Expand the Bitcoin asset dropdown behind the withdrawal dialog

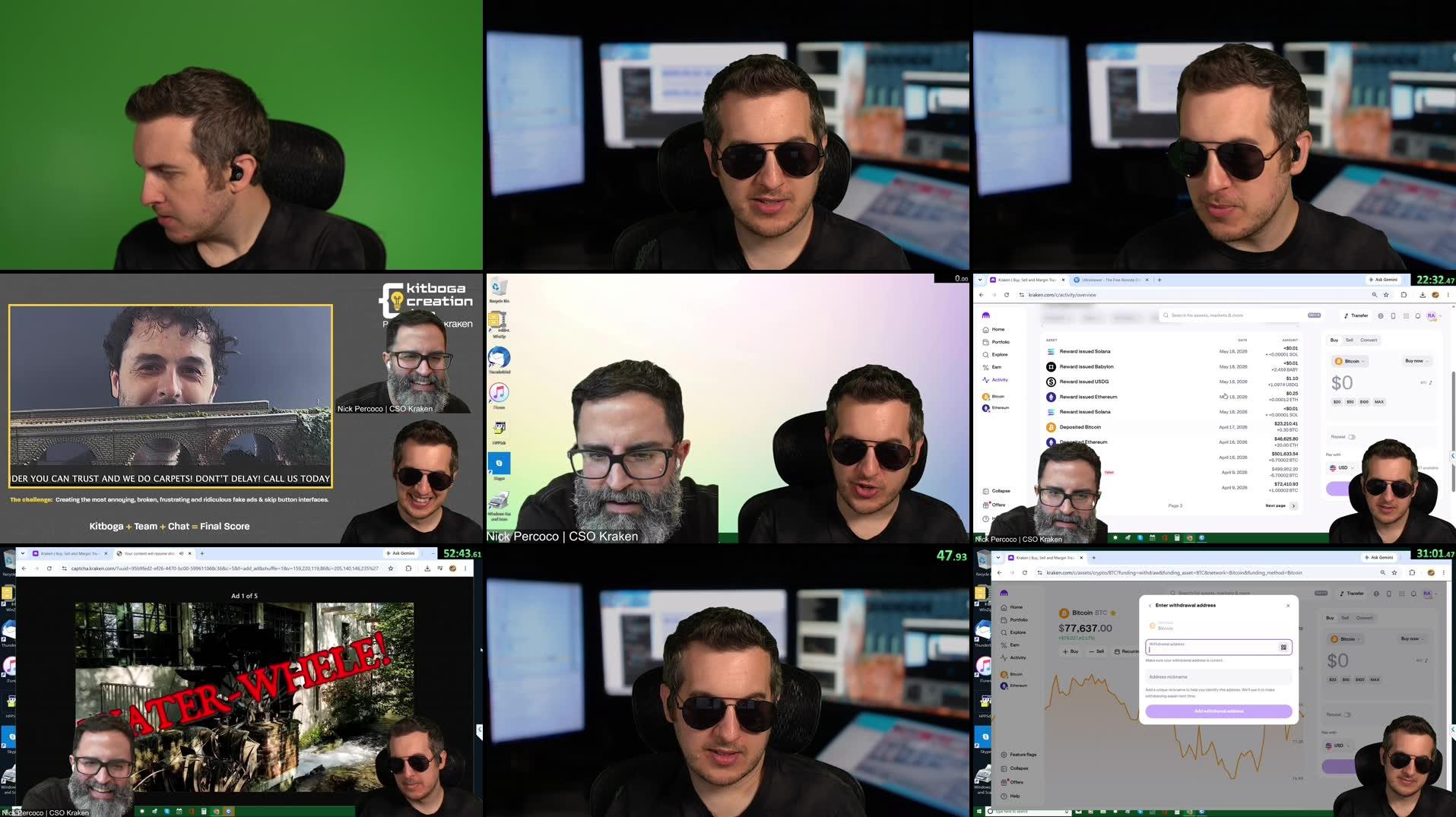coord(1346,639)
